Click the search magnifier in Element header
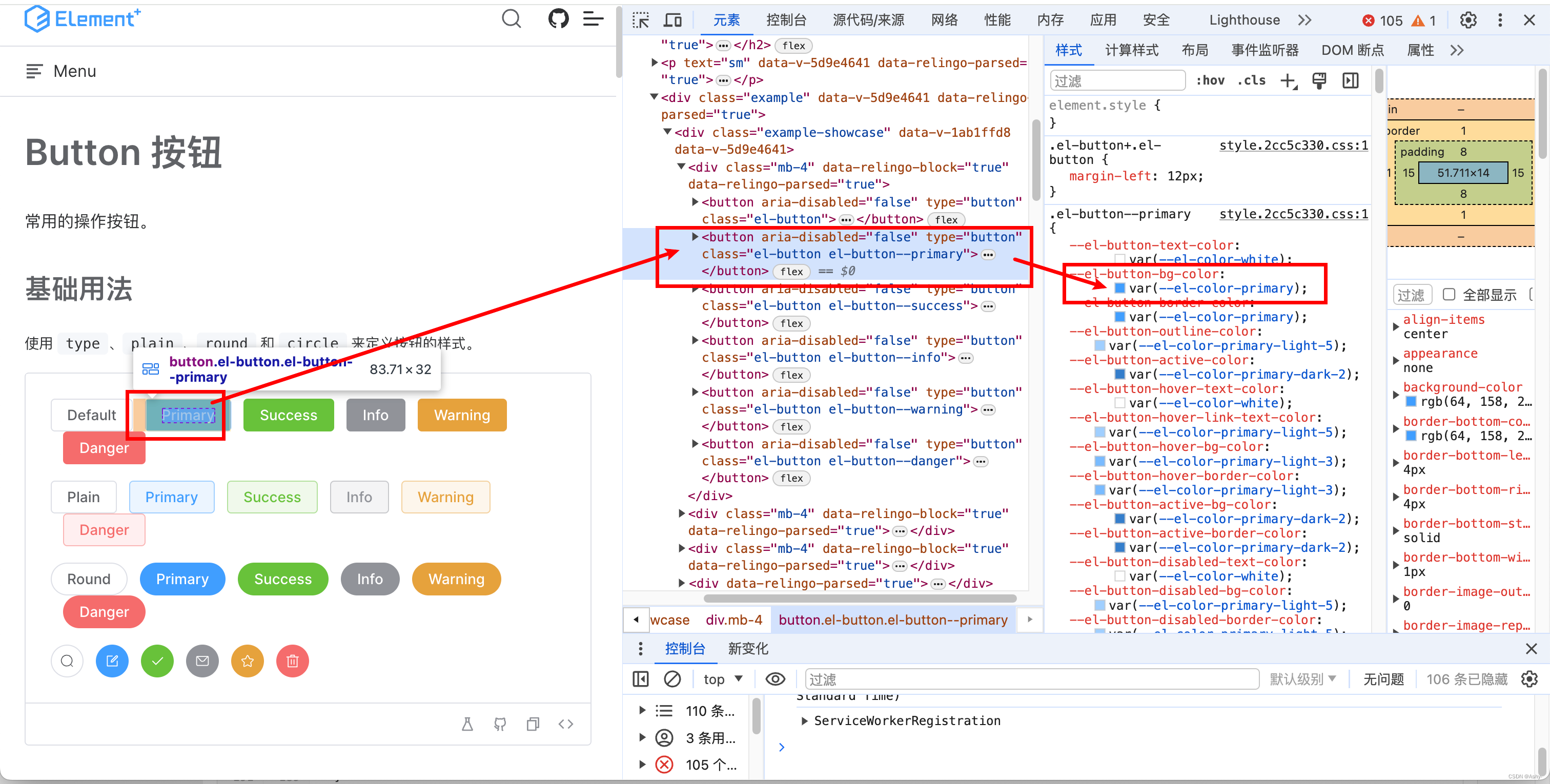Viewport: 1550px width, 784px height. click(x=511, y=18)
